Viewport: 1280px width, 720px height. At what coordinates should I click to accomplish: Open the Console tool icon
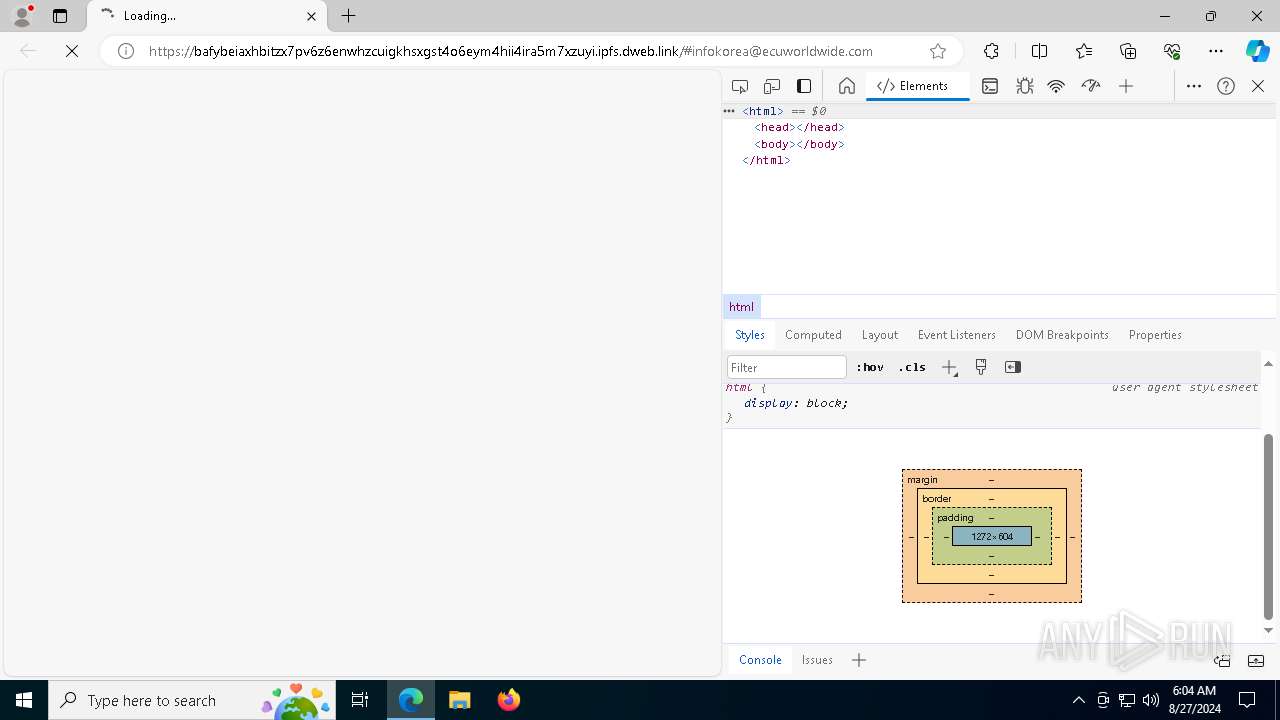point(990,86)
